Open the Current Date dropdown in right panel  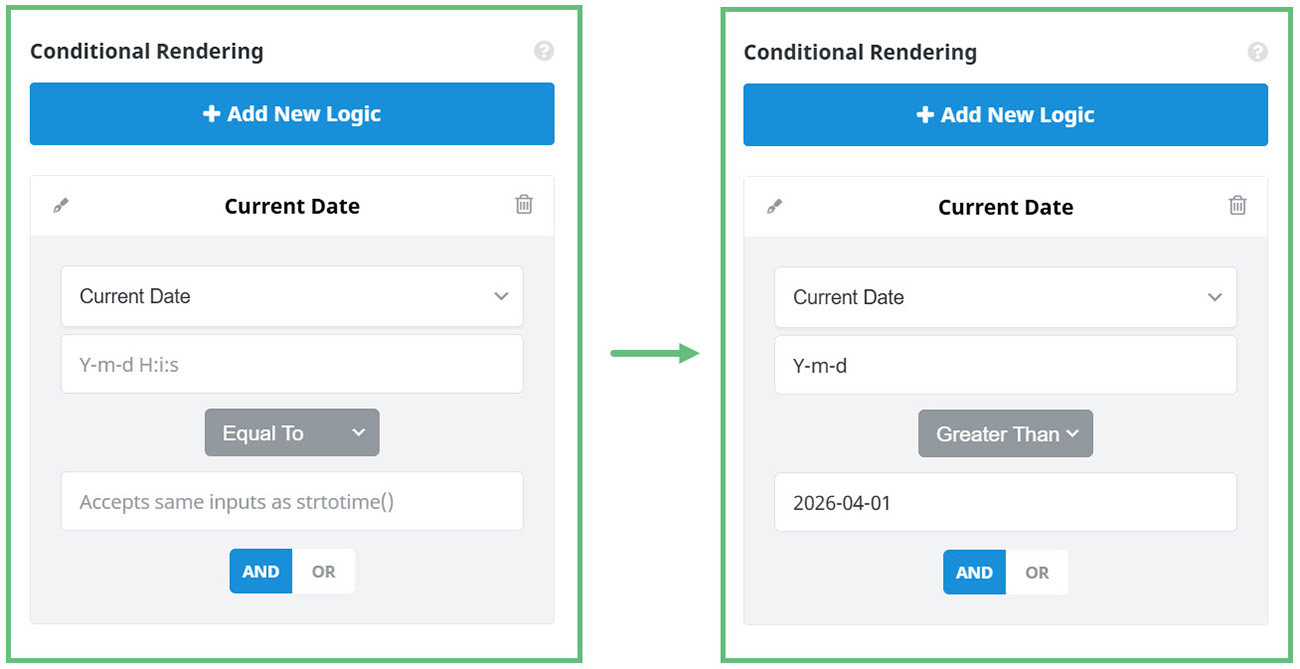tap(1005, 297)
